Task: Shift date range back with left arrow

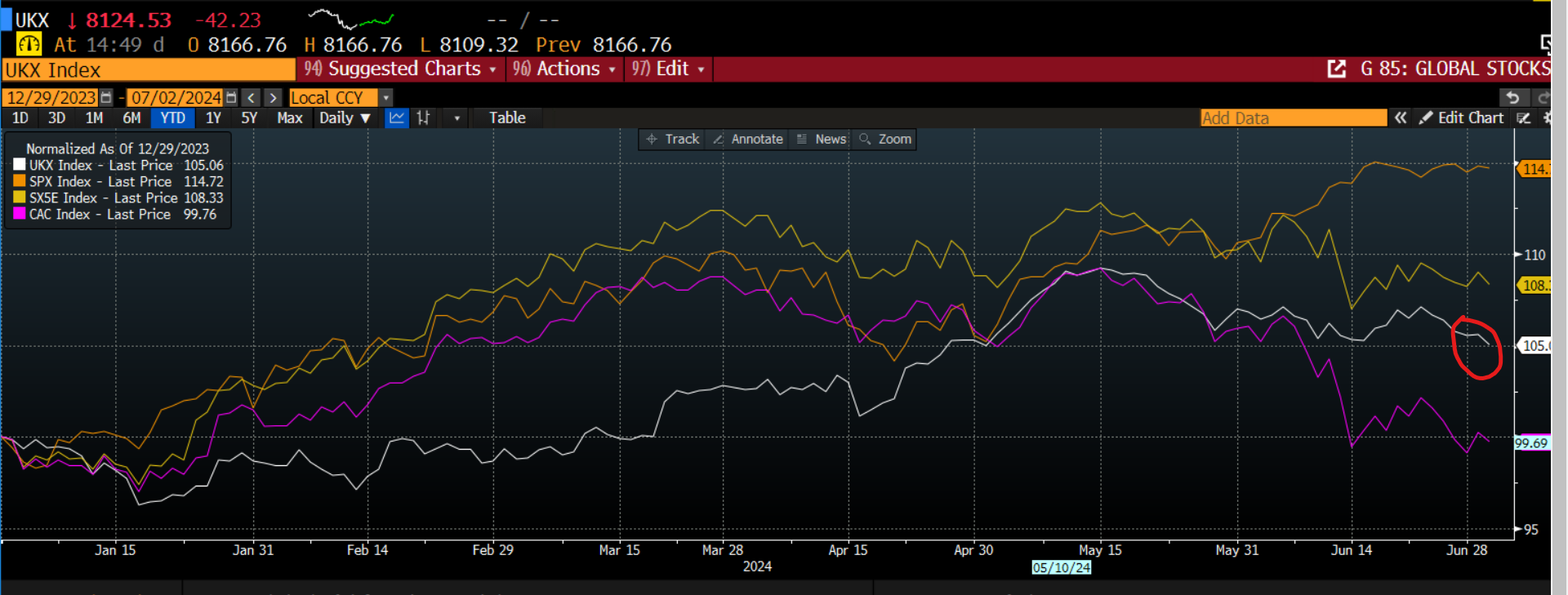Action: pos(252,98)
